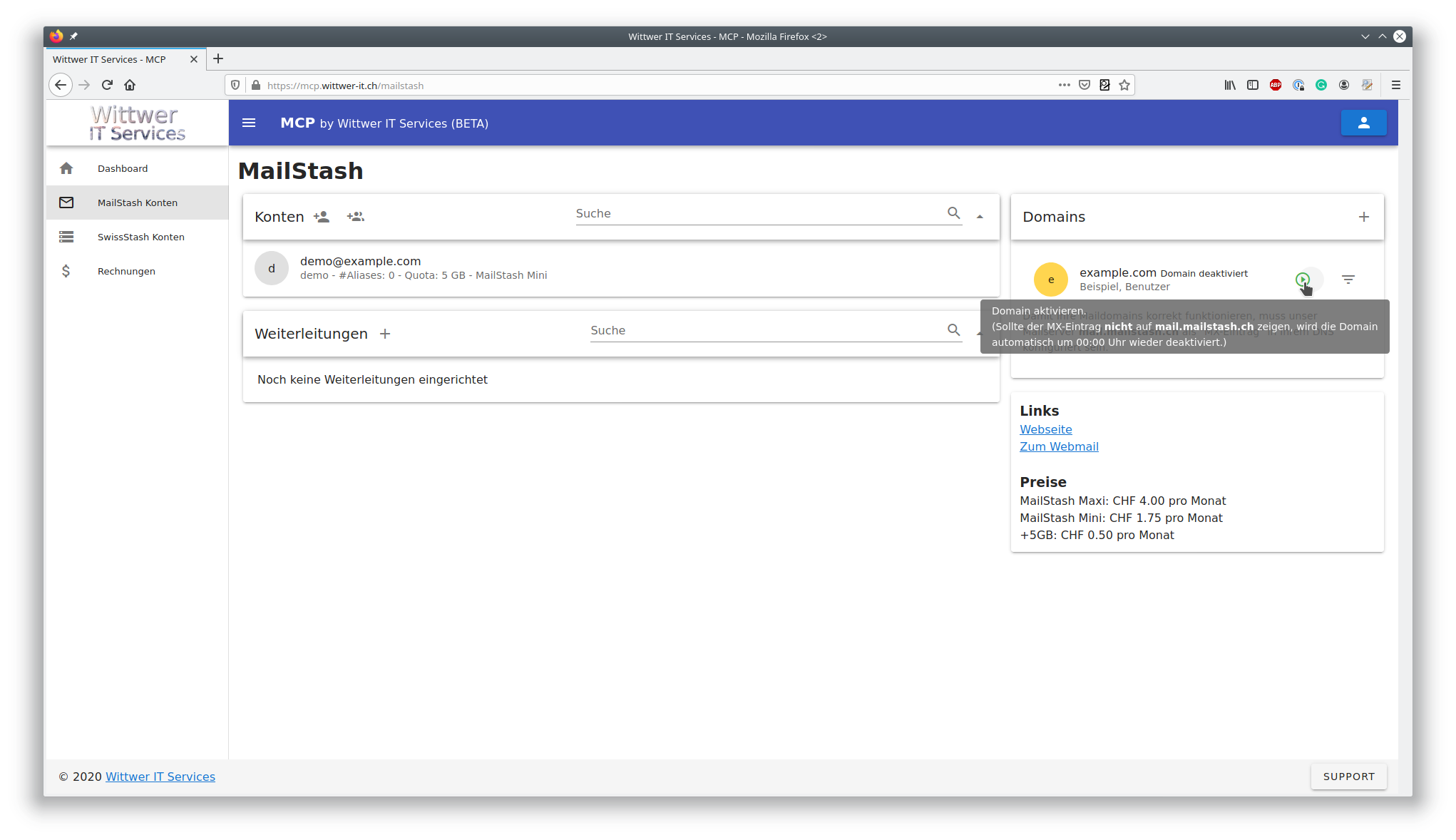Add a new Weiterleitung with plus icon
The width and height of the screenshot is (1456, 840).
(385, 334)
